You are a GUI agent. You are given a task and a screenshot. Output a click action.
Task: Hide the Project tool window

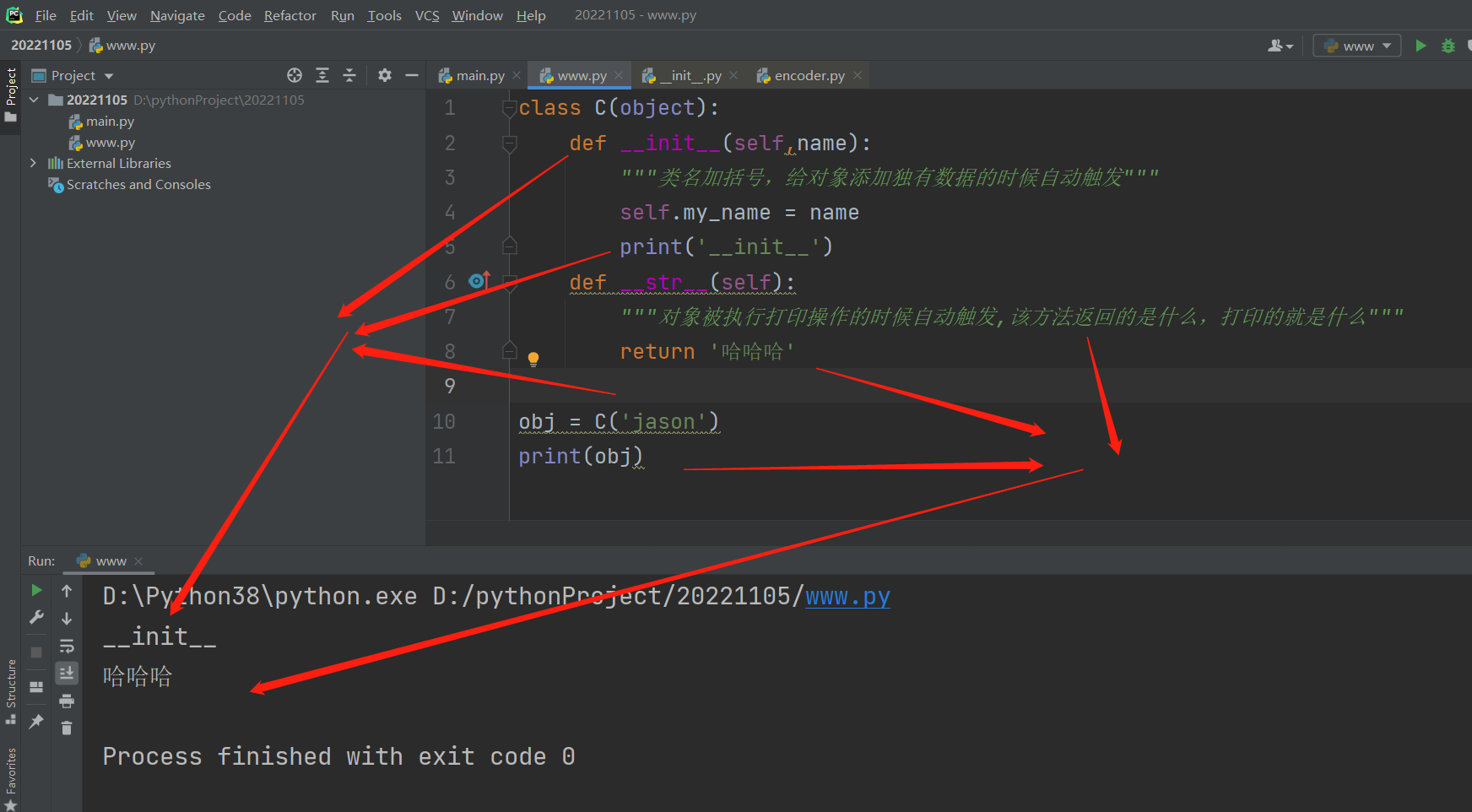412,75
